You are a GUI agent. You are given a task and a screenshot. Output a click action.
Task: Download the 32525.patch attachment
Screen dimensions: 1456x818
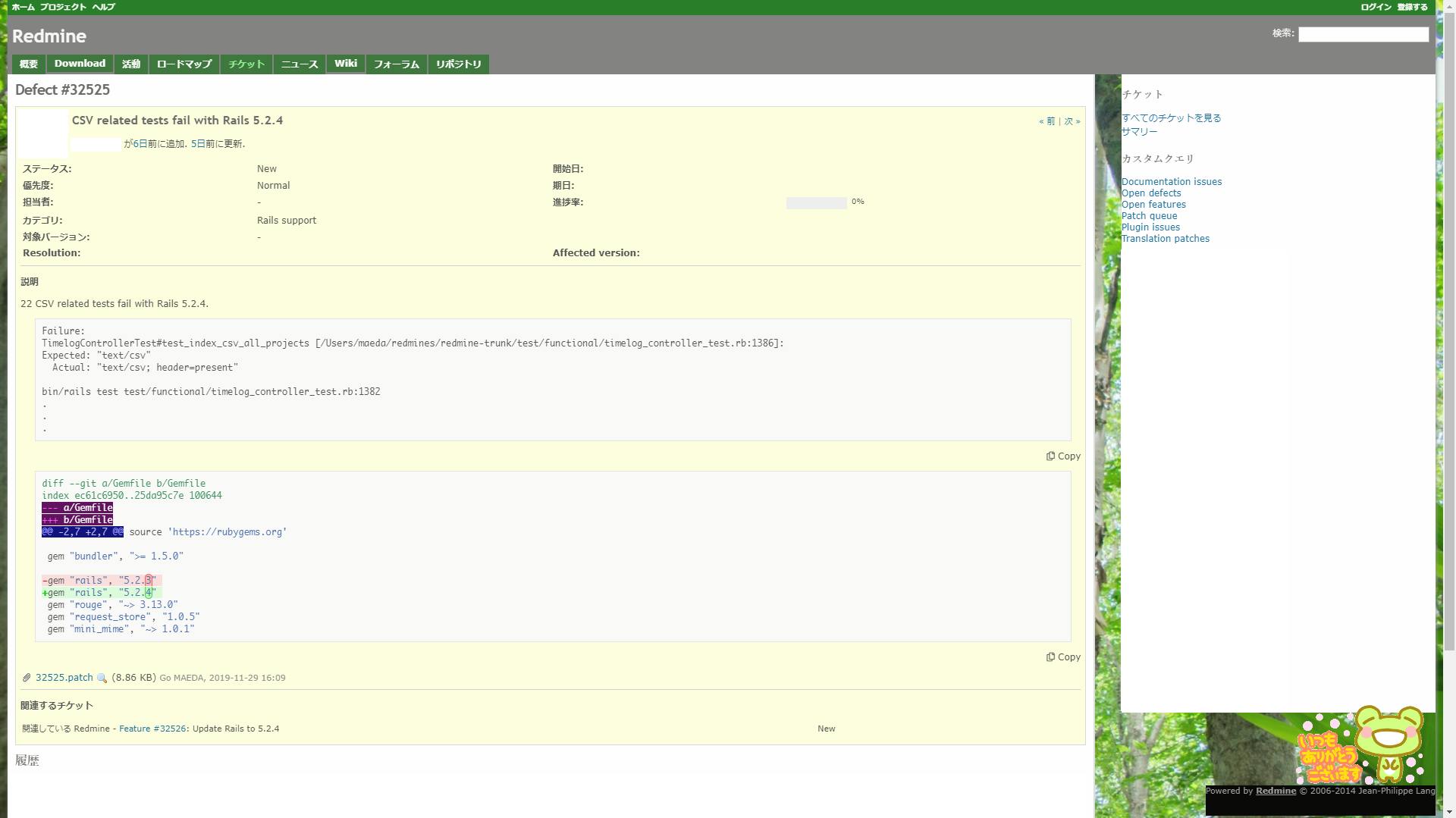pos(64,677)
